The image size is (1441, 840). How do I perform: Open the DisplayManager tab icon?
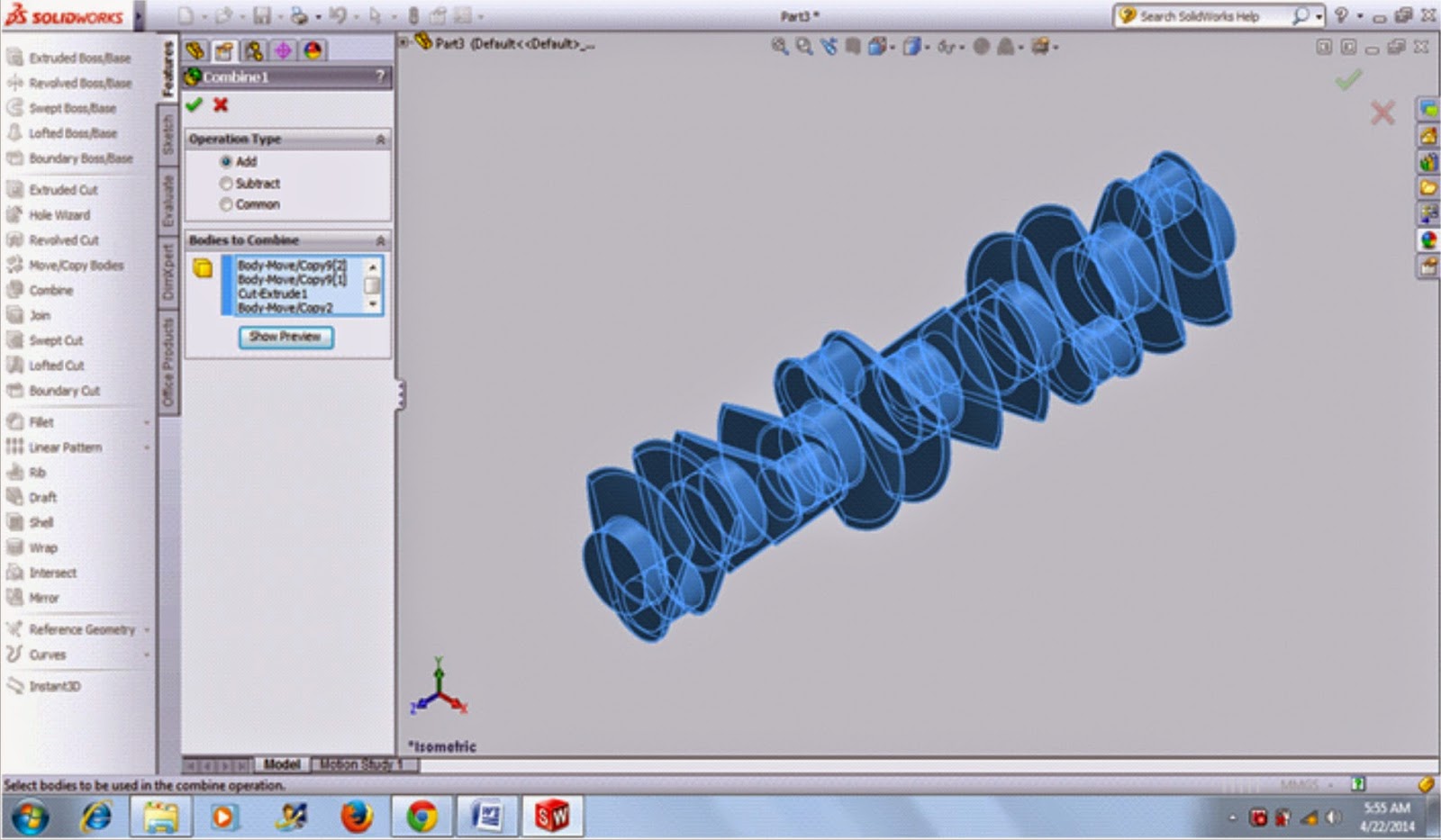(x=313, y=50)
